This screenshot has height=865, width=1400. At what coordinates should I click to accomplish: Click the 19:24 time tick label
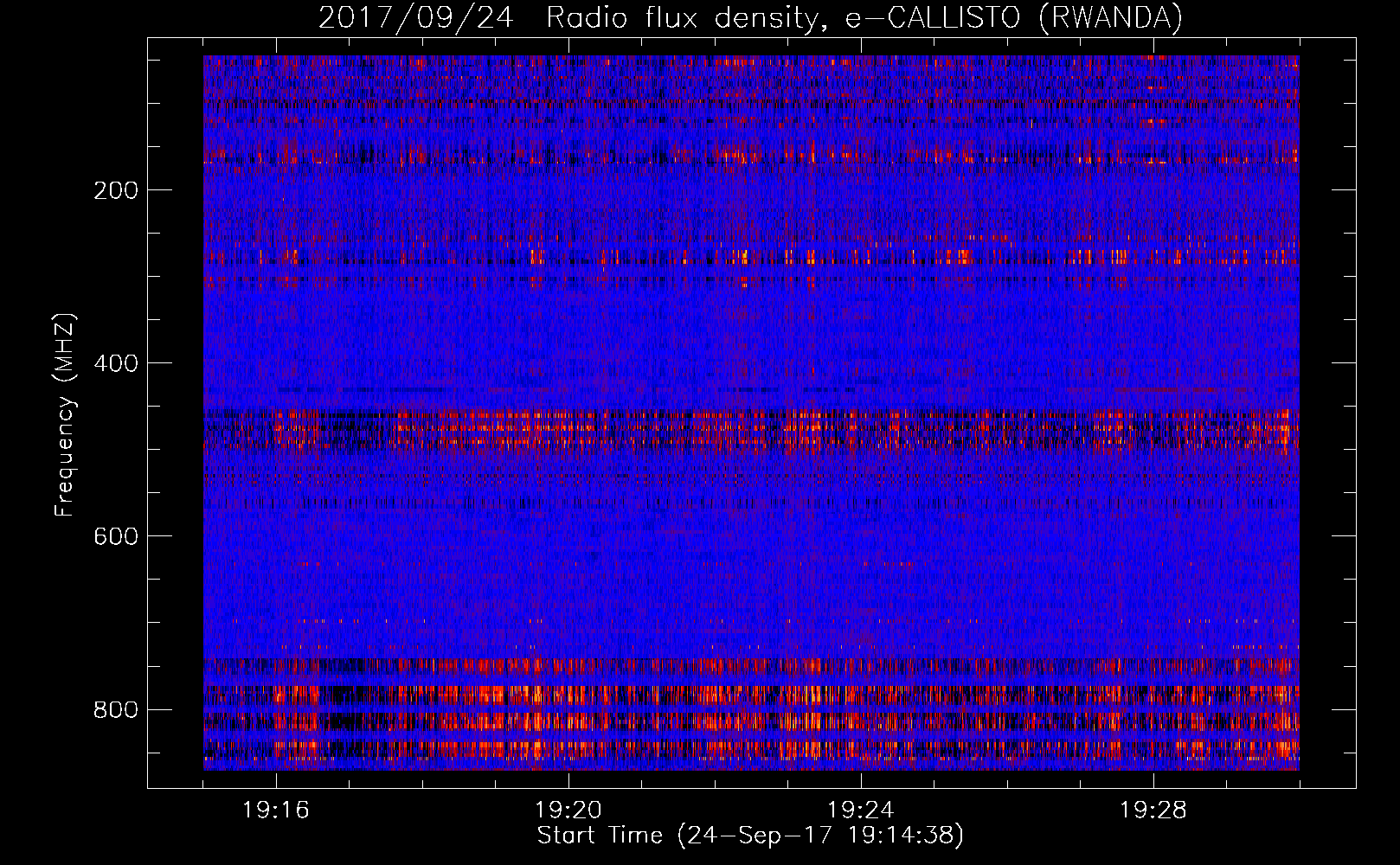coord(861,811)
